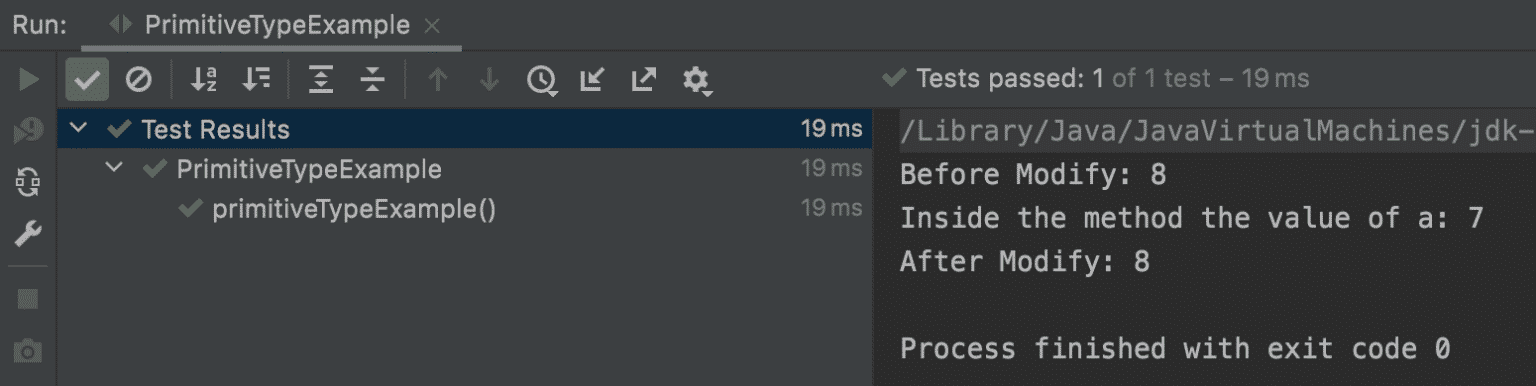The height and width of the screenshot is (386, 1536).
Task: Open test history clock icon
Action: click(x=542, y=80)
